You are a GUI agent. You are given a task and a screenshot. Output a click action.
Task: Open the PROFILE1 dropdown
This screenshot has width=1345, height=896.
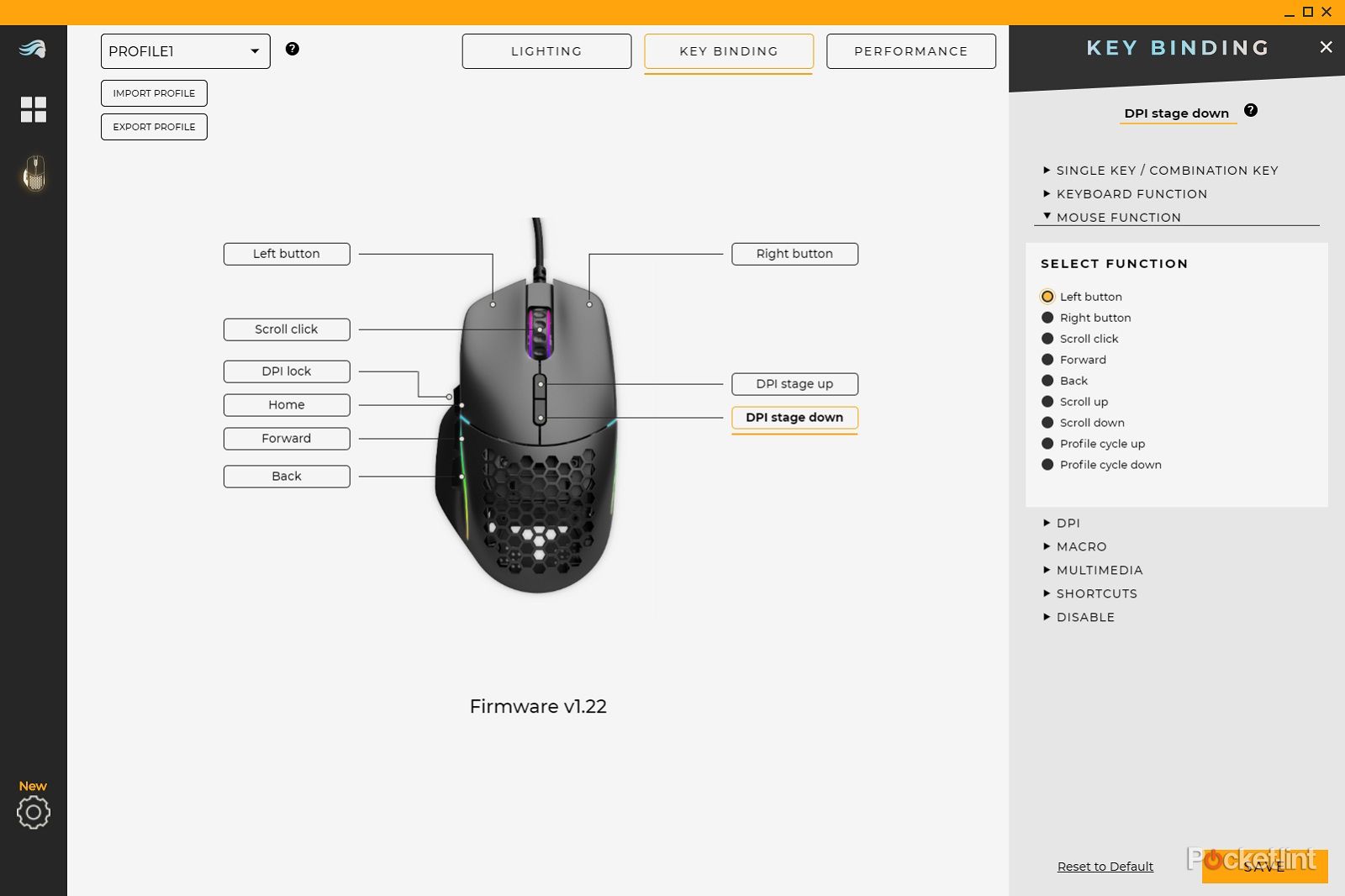185,51
